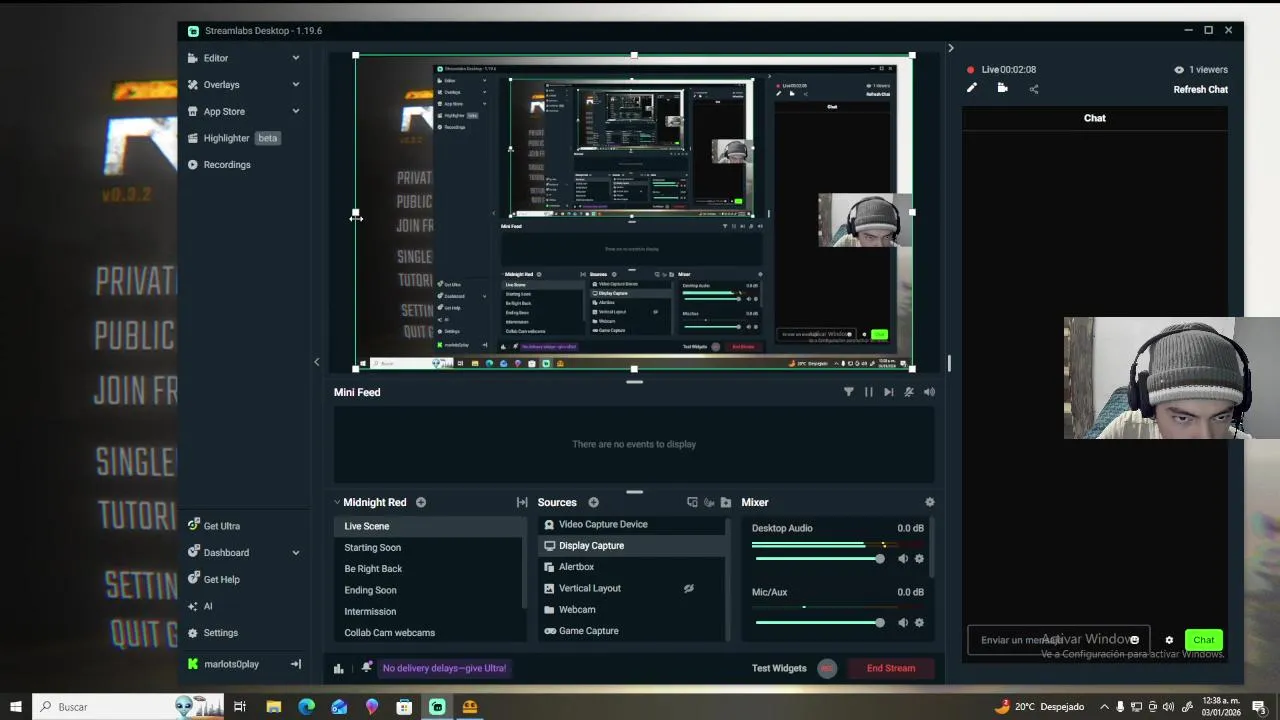Collapse the side navigation with left arrow
Image resolution: width=1280 pixels, height=720 pixels.
pyautogui.click(x=317, y=362)
